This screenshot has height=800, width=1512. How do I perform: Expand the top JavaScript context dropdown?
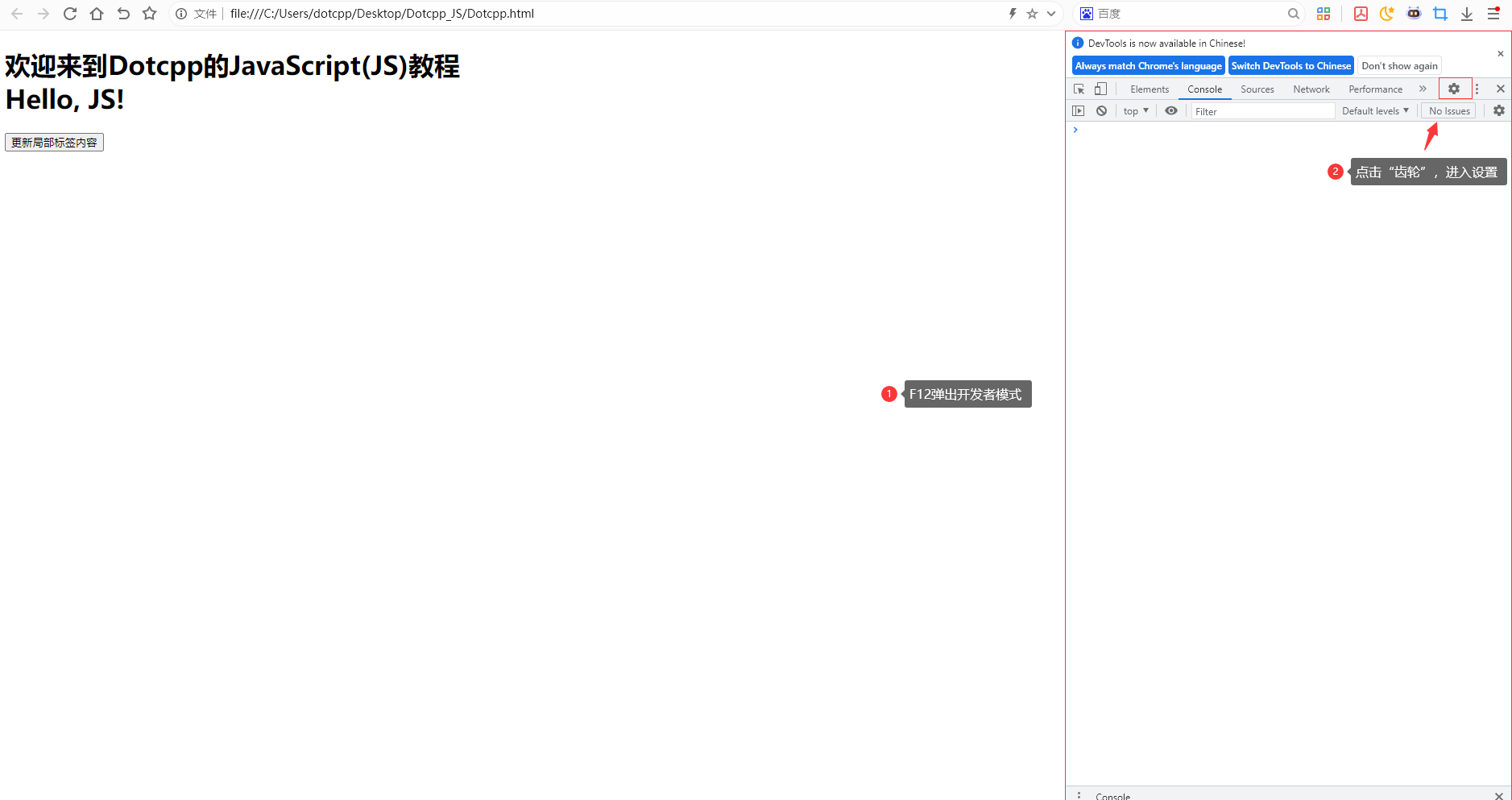click(x=1136, y=111)
